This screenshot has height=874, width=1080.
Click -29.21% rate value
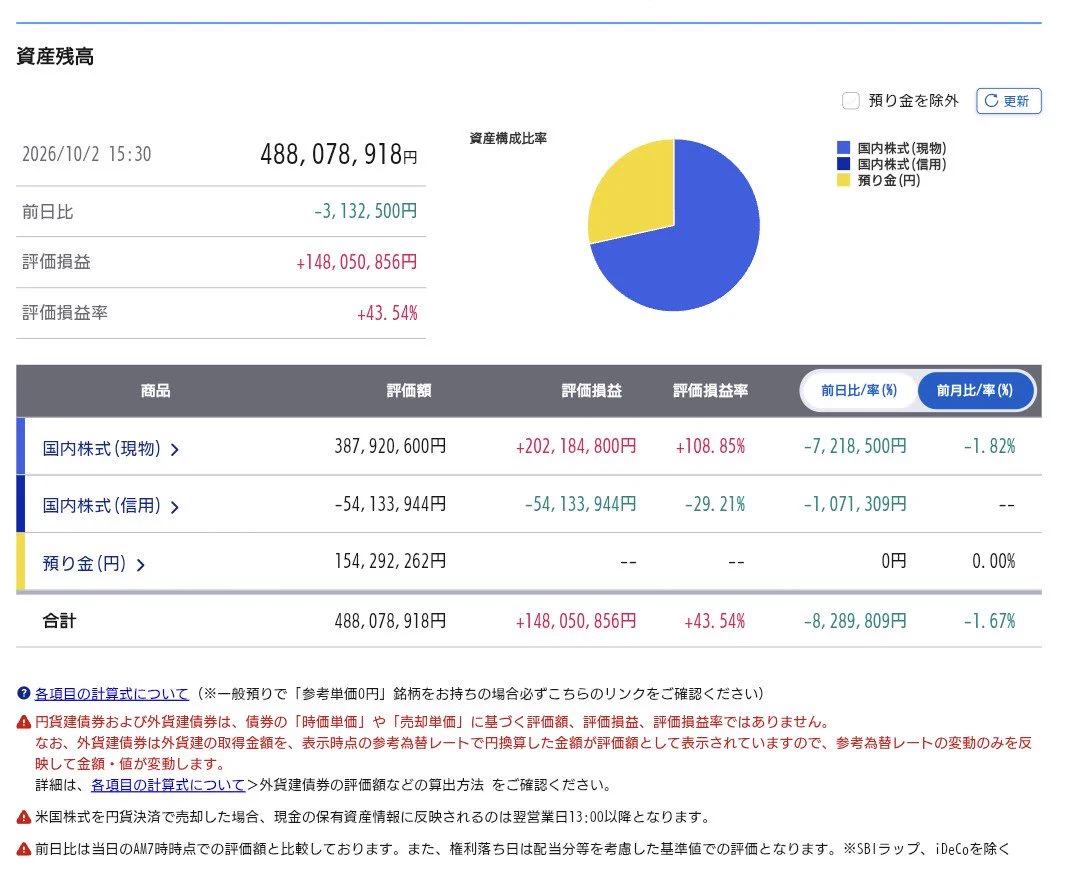coord(715,504)
